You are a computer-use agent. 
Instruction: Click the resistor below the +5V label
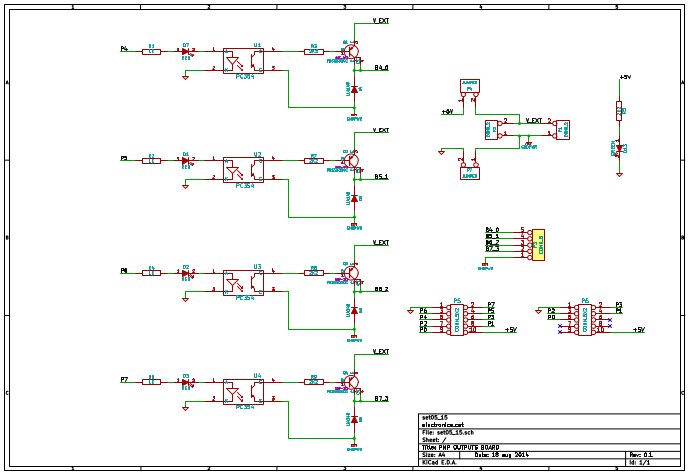point(619,111)
